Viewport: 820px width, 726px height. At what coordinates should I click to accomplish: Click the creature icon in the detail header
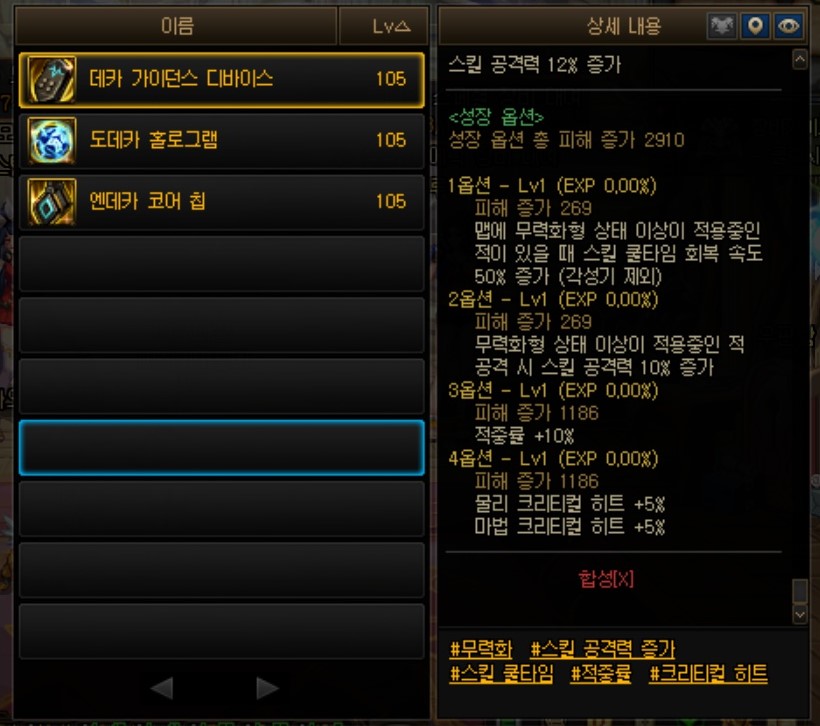coord(722,26)
